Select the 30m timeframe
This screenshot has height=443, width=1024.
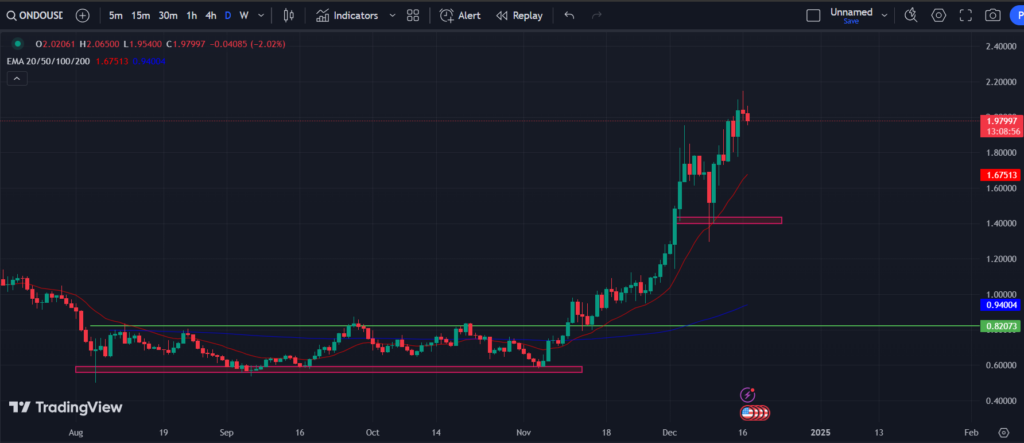click(168, 16)
